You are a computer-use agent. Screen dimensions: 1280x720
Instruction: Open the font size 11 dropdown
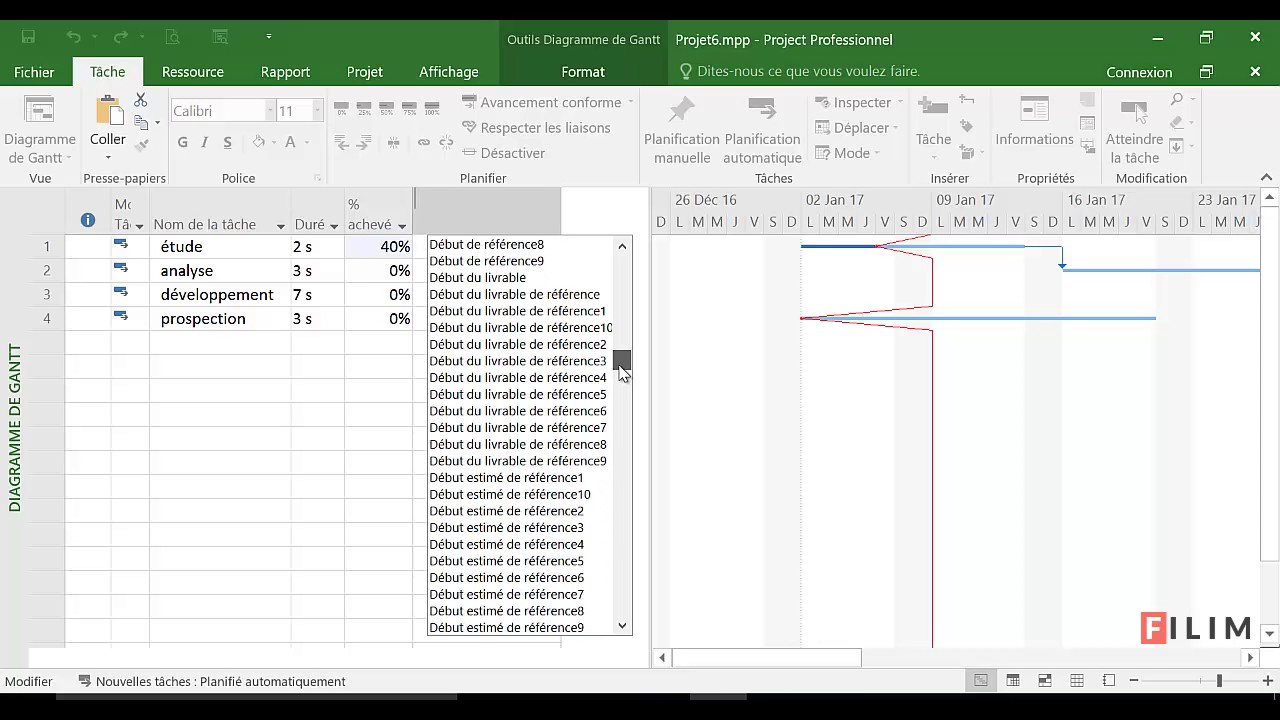click(x=318, y=111)
